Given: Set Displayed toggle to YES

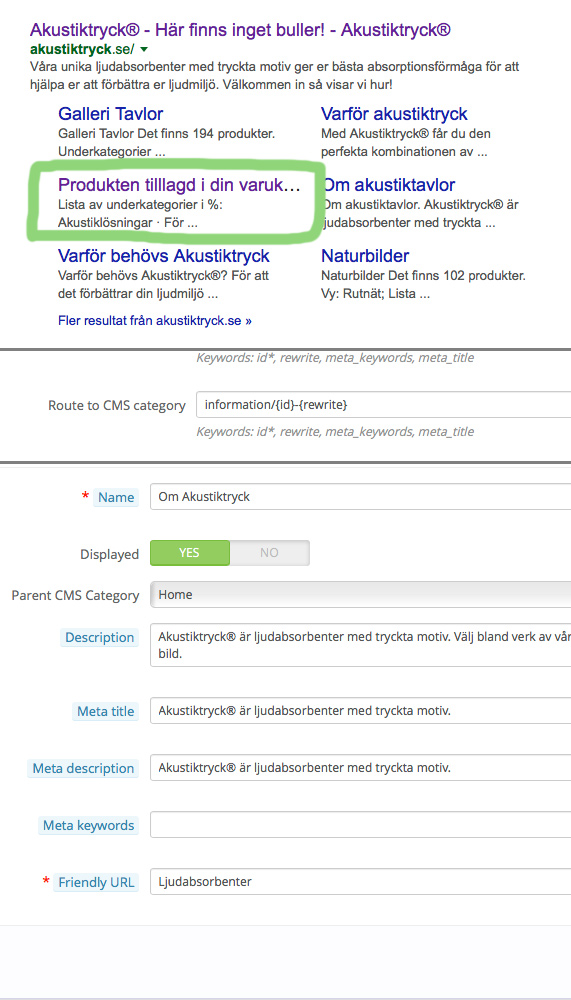Looking at the screenshot, I should click(x=189, y=553).
